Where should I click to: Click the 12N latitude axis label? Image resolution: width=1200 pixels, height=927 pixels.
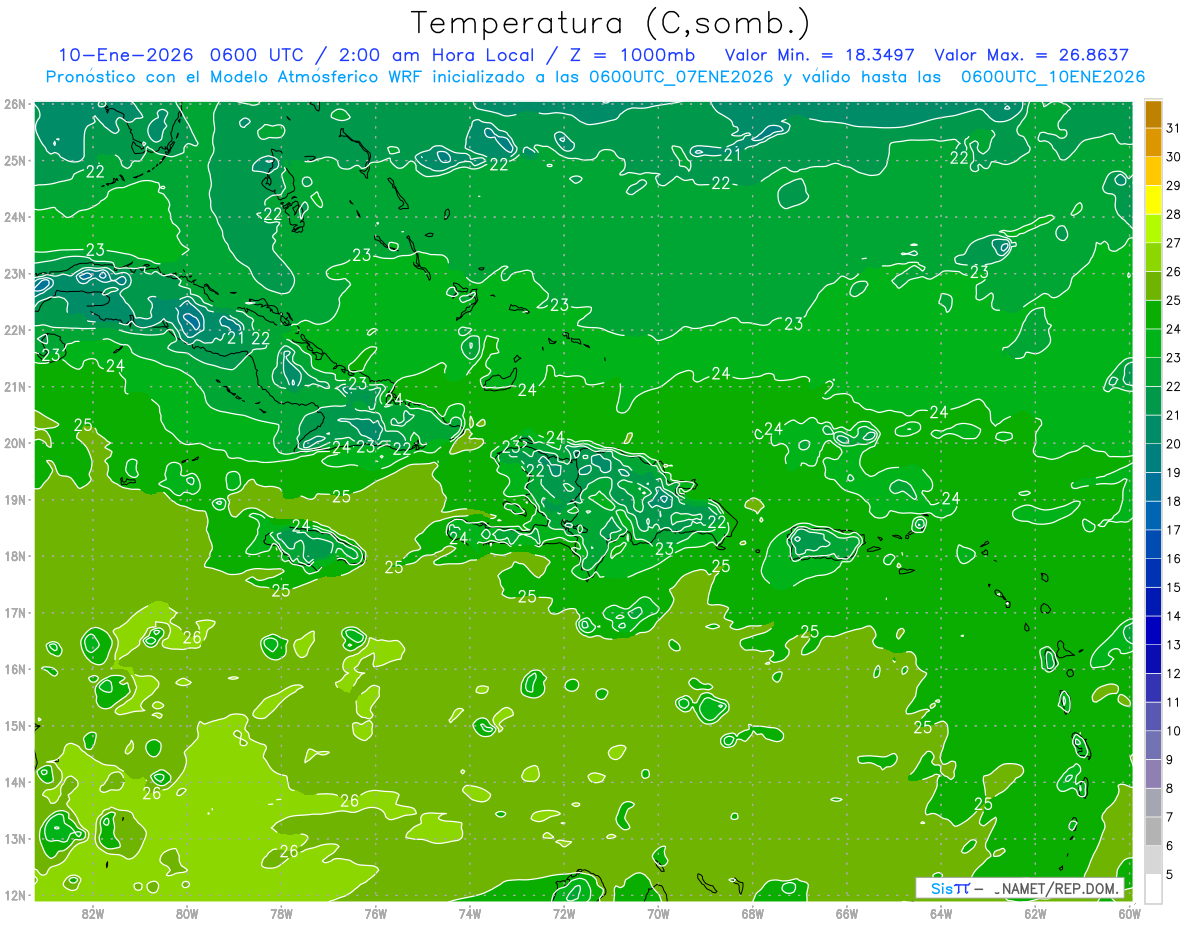click(x=15, y=895)
